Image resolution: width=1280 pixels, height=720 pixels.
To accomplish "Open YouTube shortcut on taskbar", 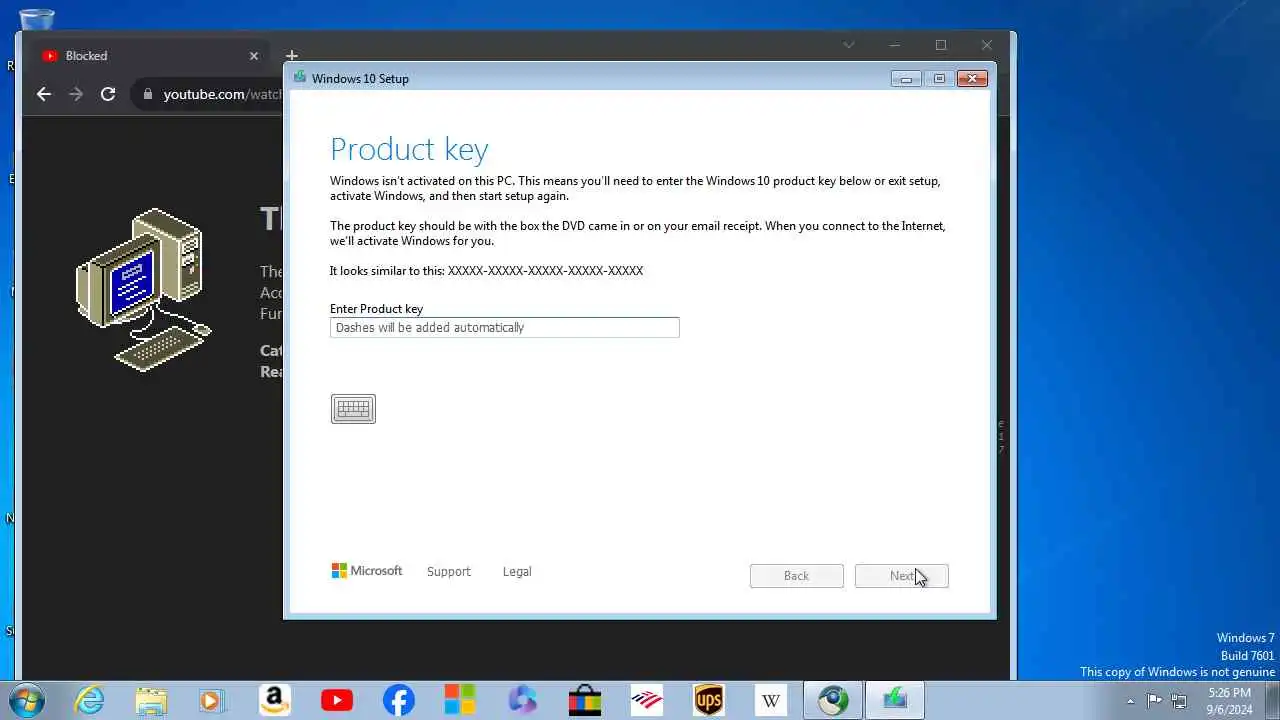I will (336, 700).
